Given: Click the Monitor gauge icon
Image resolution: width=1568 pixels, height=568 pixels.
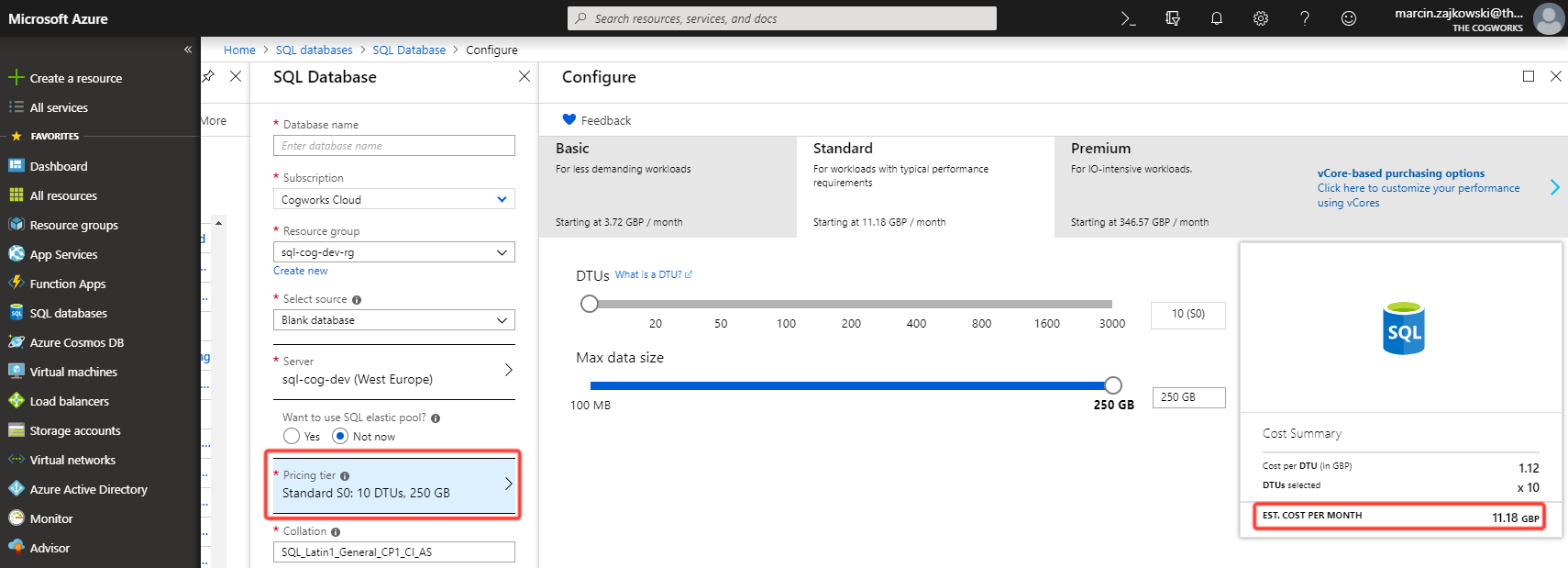Looking at the screenshot, I should click(x=16, y=518).
